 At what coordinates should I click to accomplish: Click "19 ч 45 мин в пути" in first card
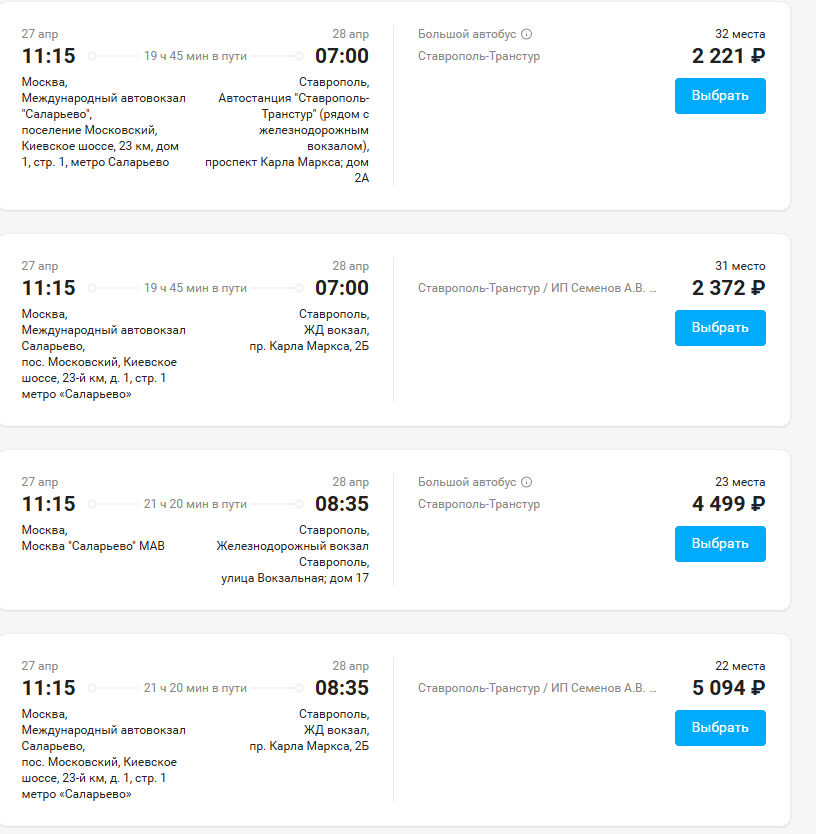pos(195,56)
